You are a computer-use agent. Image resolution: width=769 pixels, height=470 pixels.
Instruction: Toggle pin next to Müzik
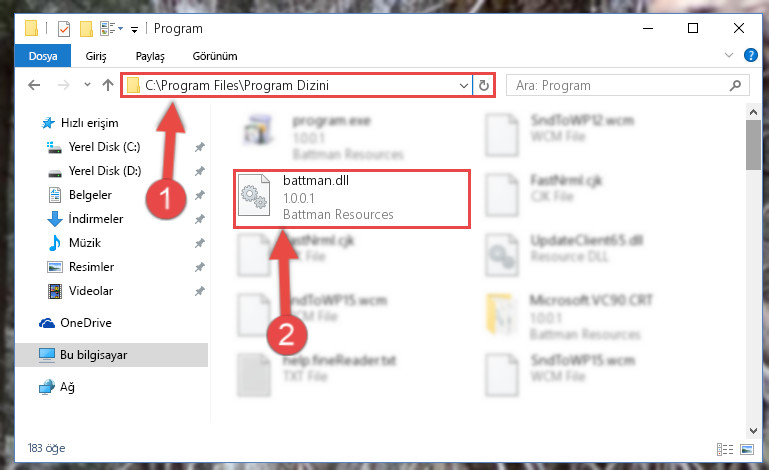point(200,243)
